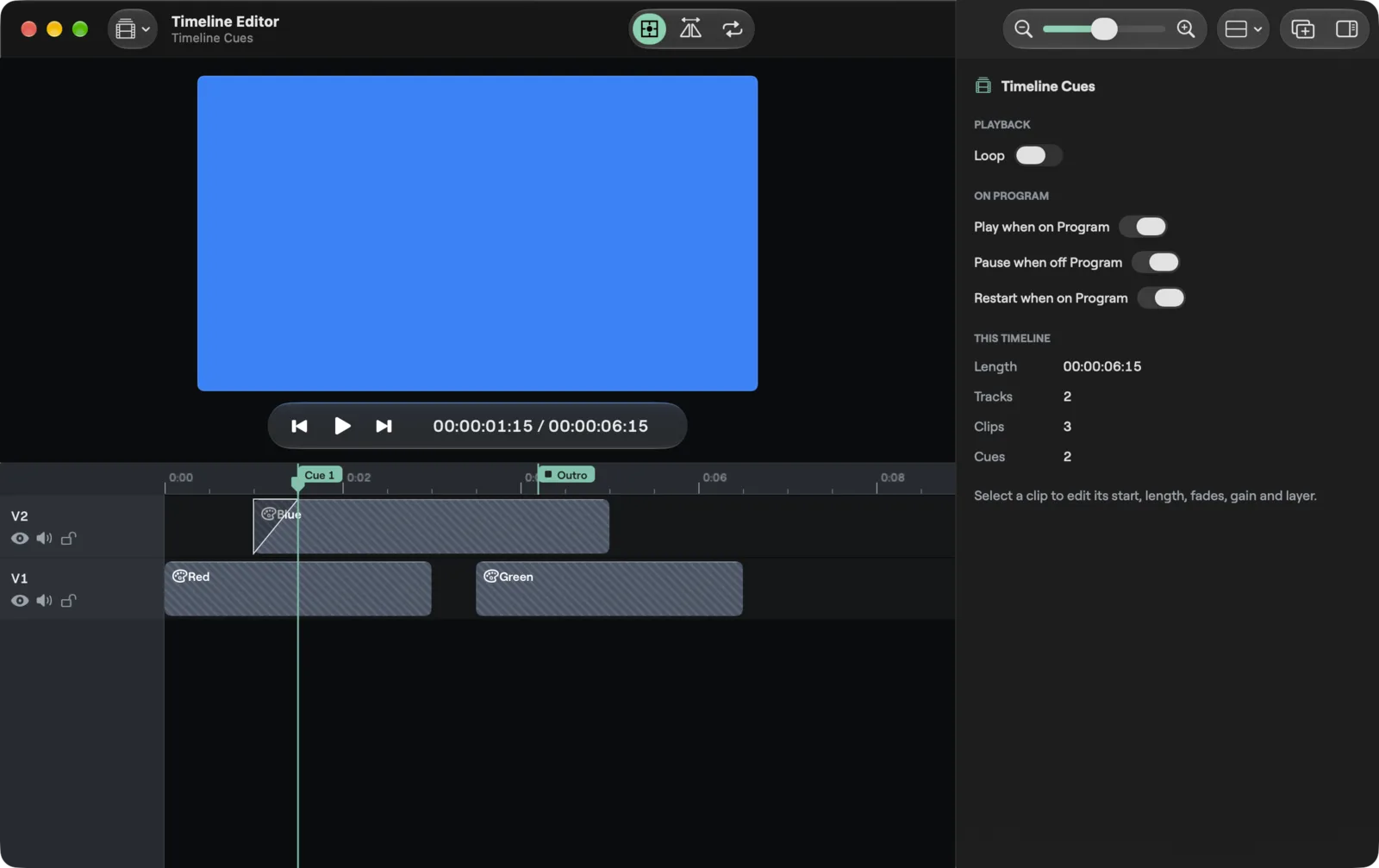Zoom in the timeline with magnifier plus
1379x868 pixels.
pos(1186,29)
